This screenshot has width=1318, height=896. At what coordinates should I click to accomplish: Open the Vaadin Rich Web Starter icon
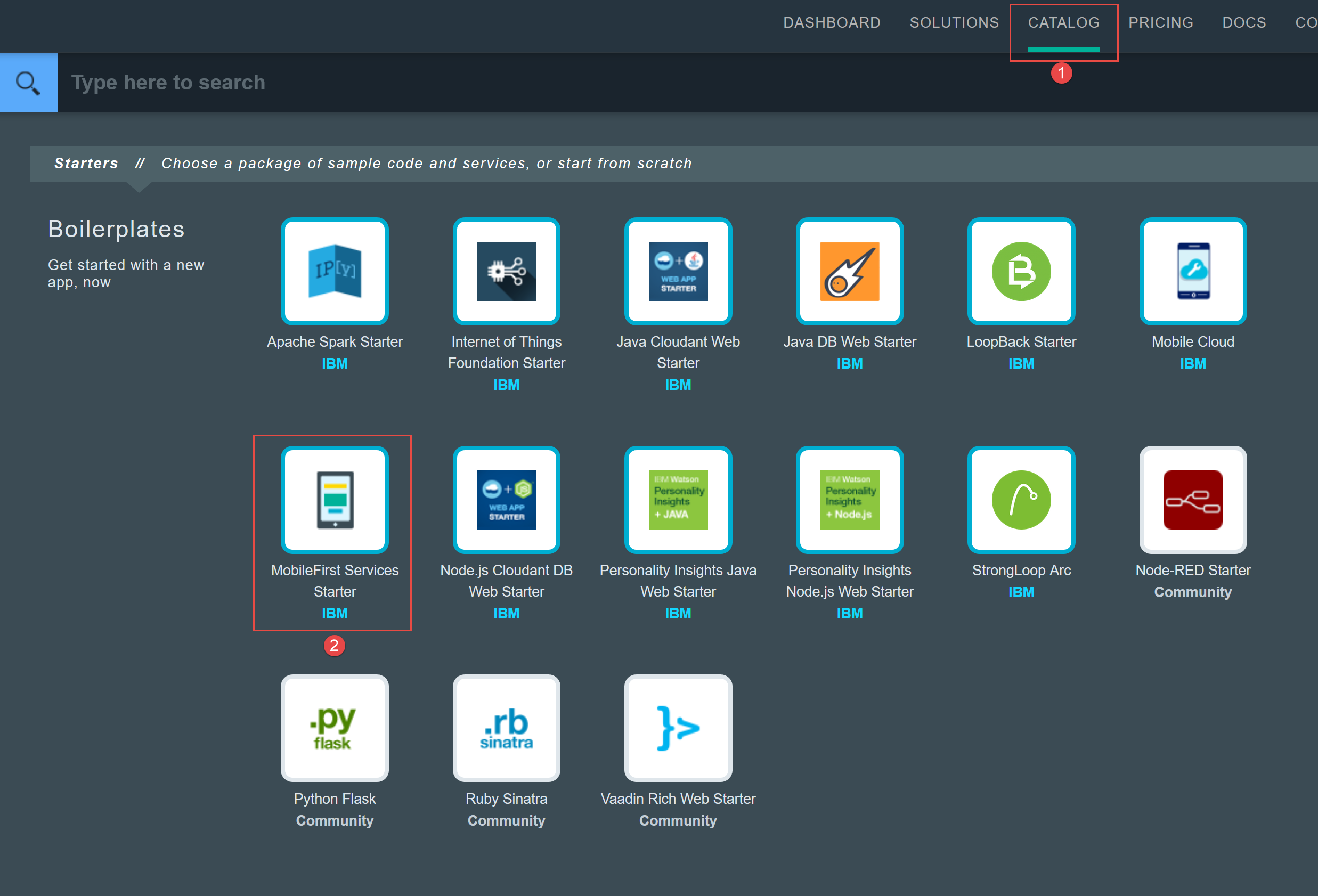point(678,728)
